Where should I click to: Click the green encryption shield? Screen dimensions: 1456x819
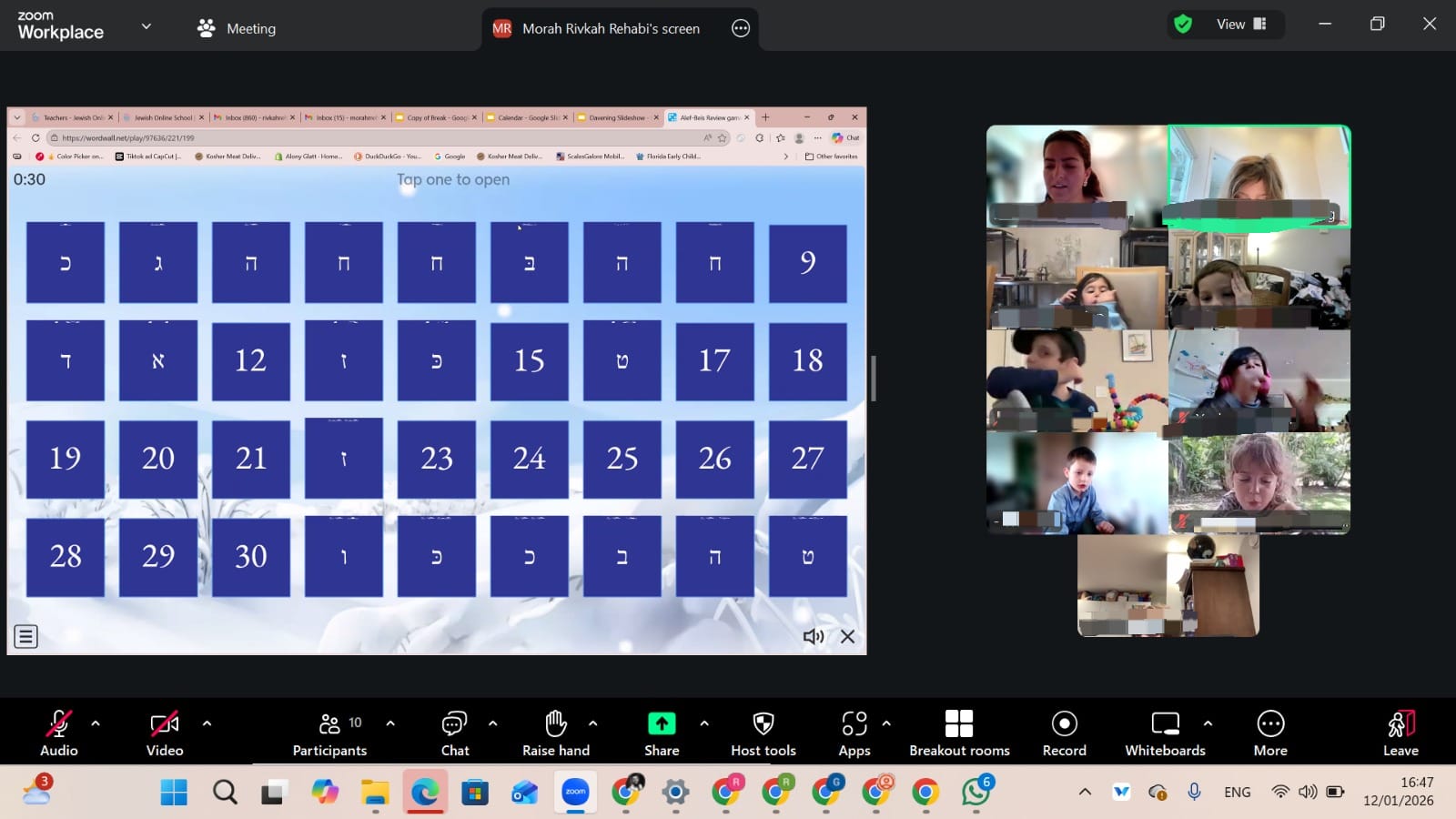[1183, 25]
